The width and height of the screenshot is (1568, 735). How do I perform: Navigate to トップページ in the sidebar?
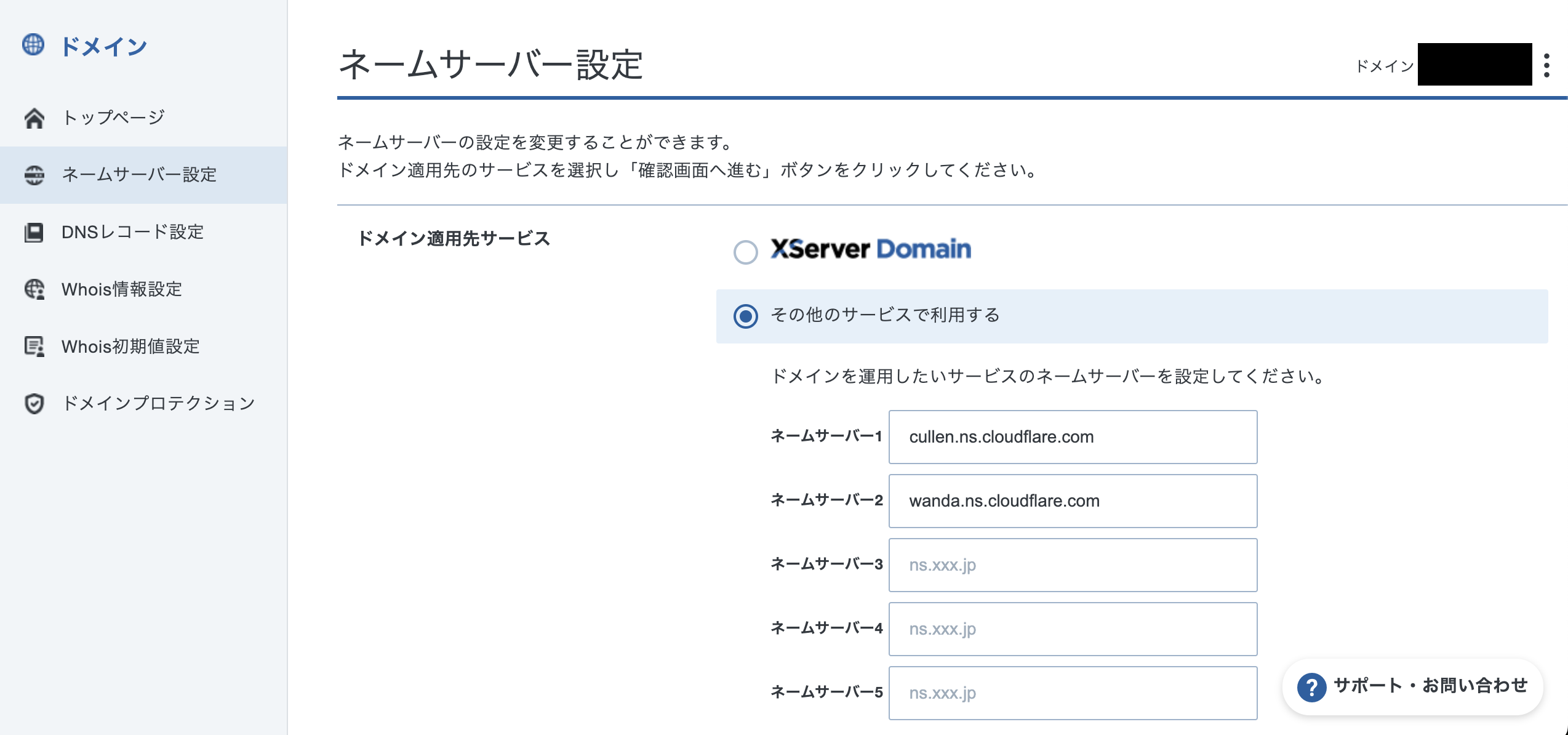pyautogui.click(x=112, y=116)
